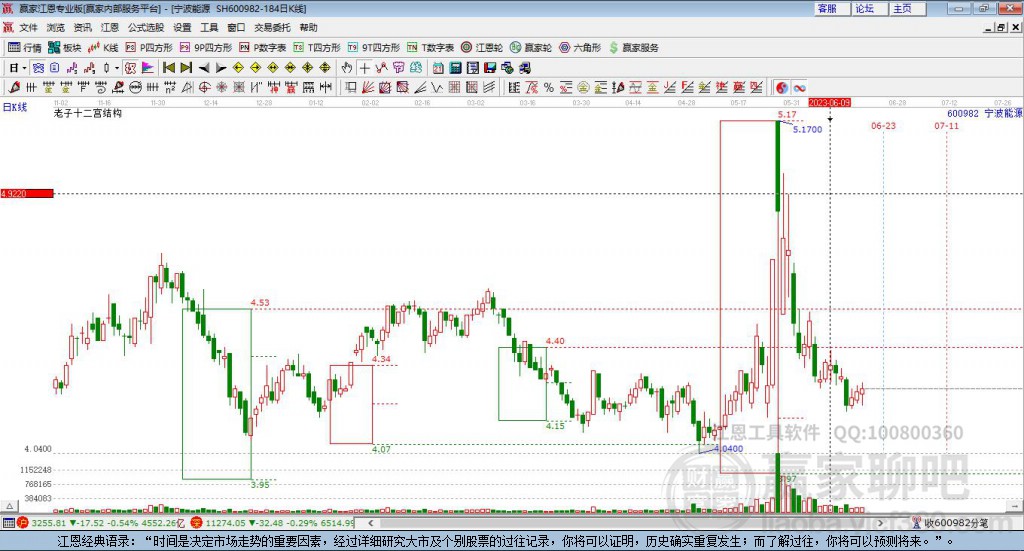The image size is (1024, 551).
Task: Open the 交易委托 menu
Action: click(x=272, y=27)
